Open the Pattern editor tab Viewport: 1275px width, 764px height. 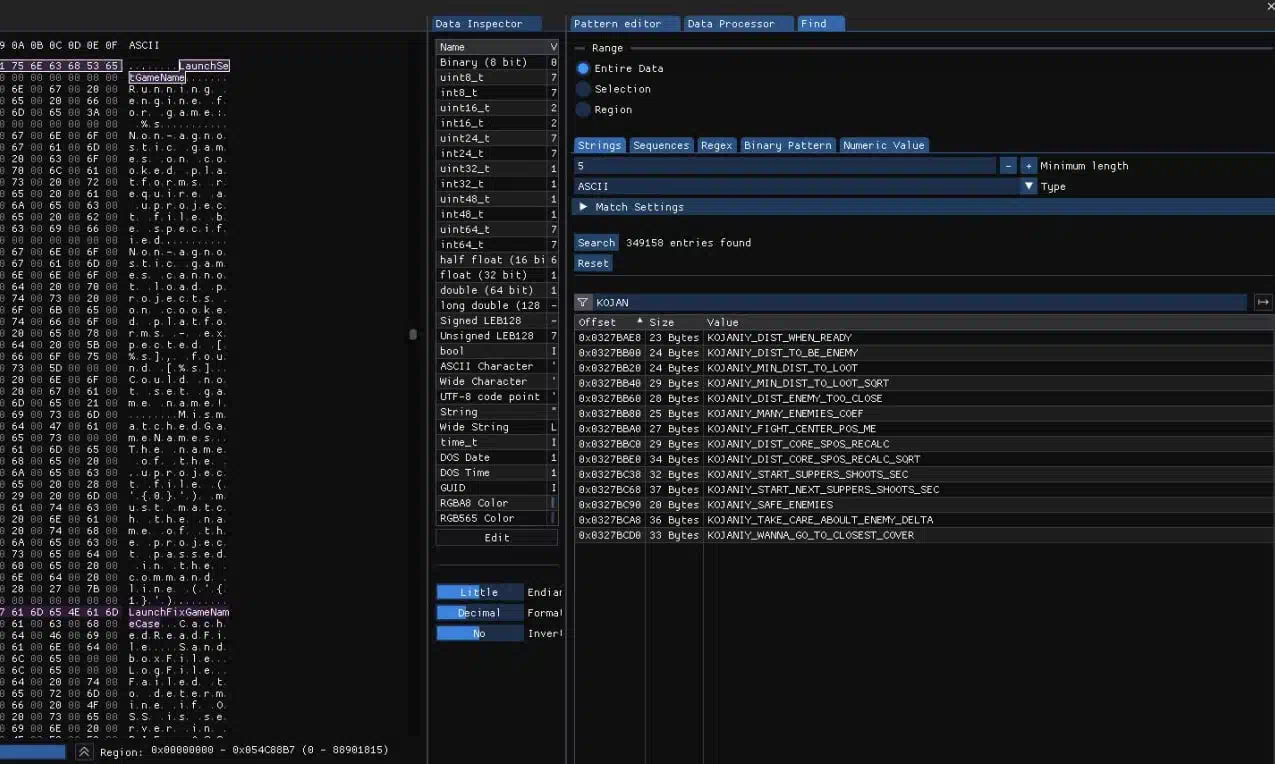coord(624,24)
